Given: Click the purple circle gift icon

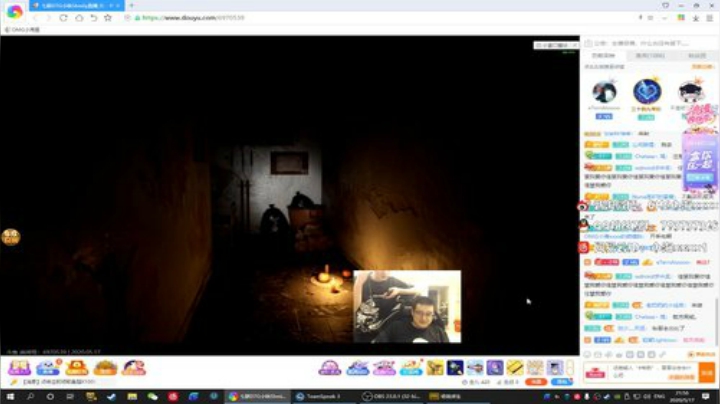Looking at the screenshot, I should coord(495,367).
